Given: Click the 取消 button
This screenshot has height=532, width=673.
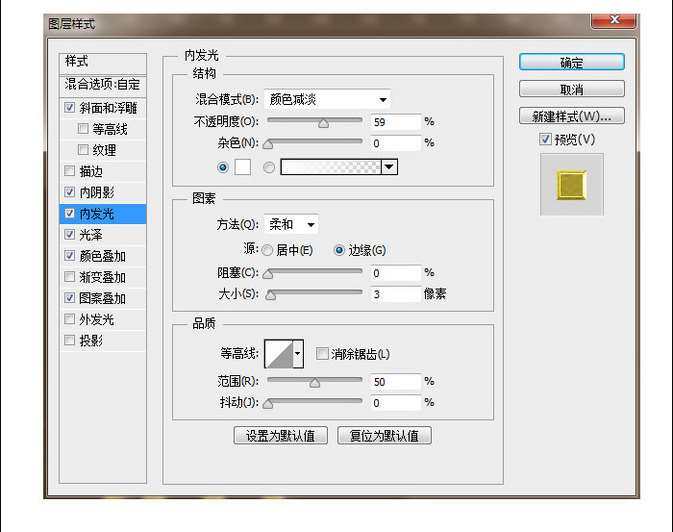Looking at the screenshot, I should pyautogui.click(x=571, y=89).
